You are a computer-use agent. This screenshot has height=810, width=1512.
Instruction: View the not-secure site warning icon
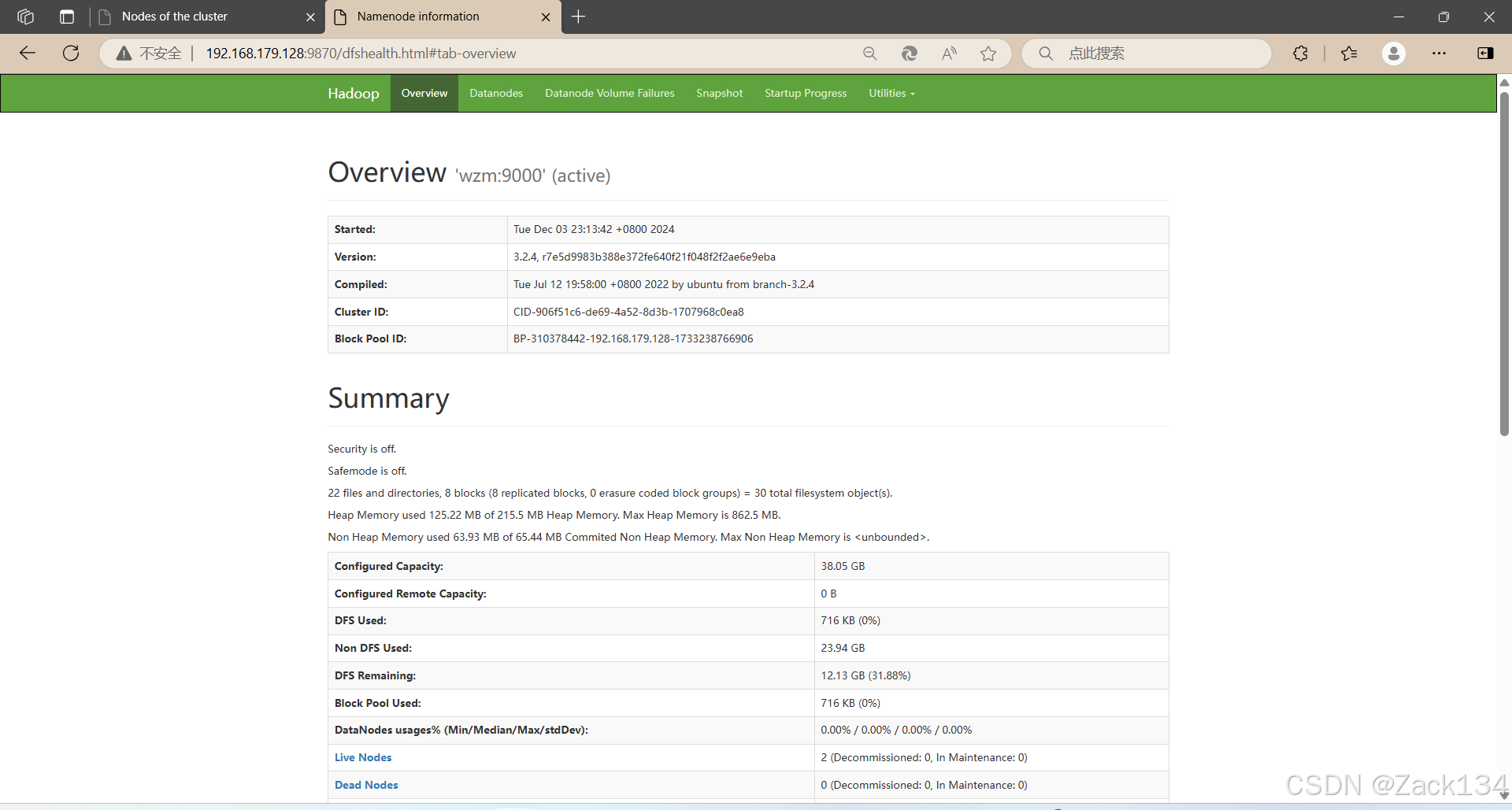pos(124,54)
